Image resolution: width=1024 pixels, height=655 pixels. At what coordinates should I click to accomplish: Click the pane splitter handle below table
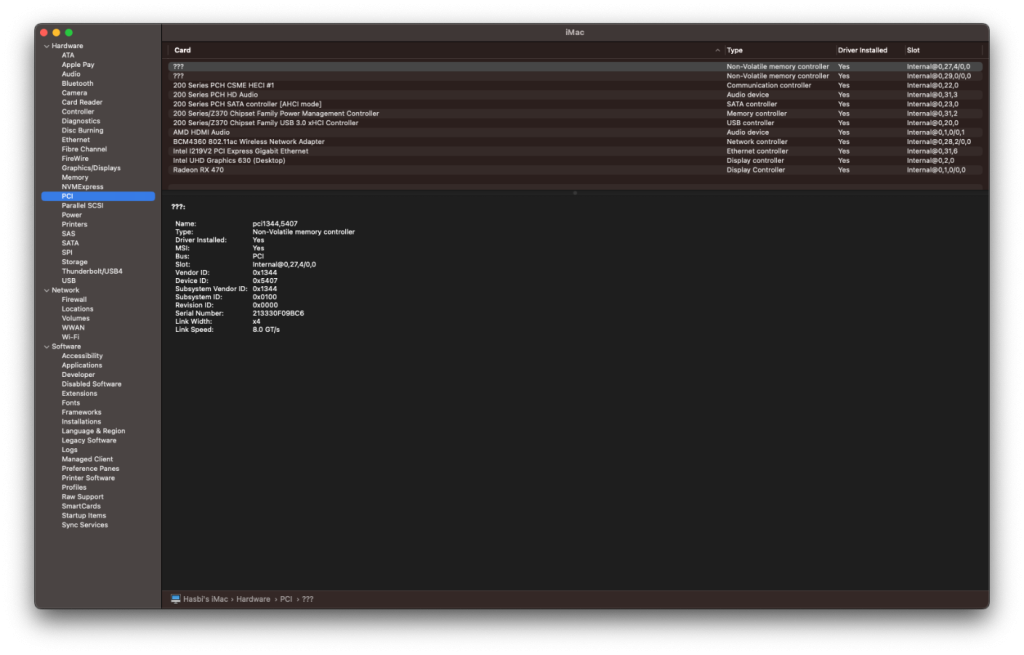click(574, 192)
